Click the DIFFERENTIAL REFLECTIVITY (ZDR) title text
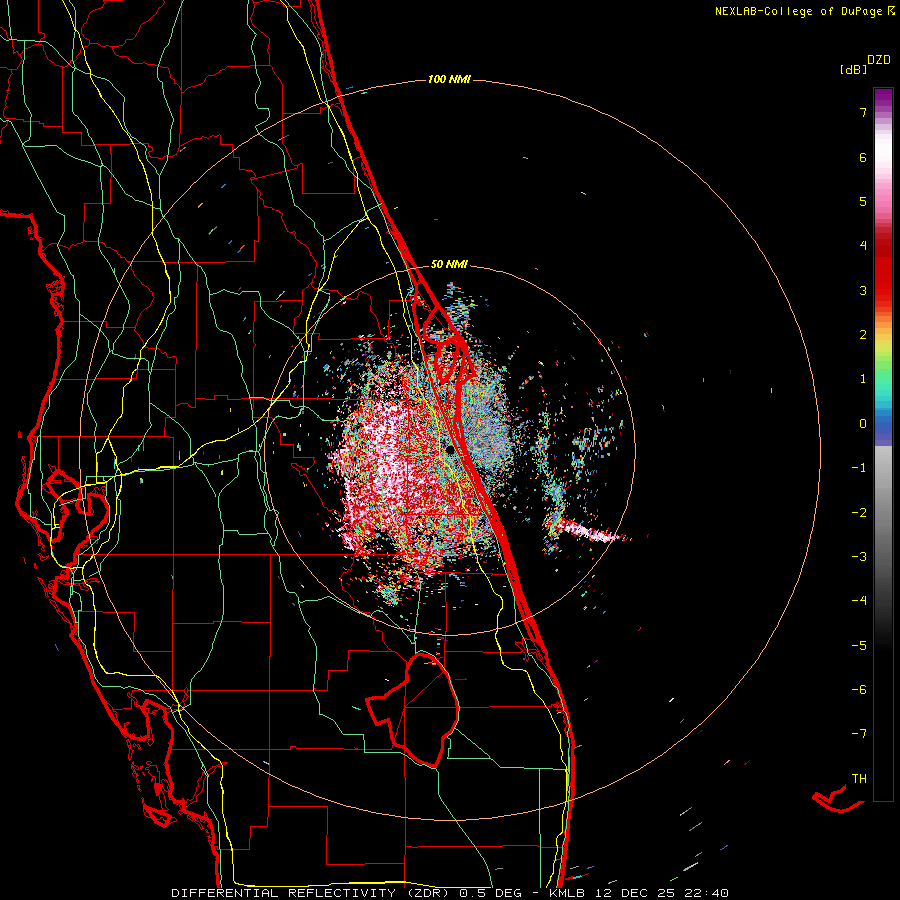The image size is (900, 900). [312, 893]
